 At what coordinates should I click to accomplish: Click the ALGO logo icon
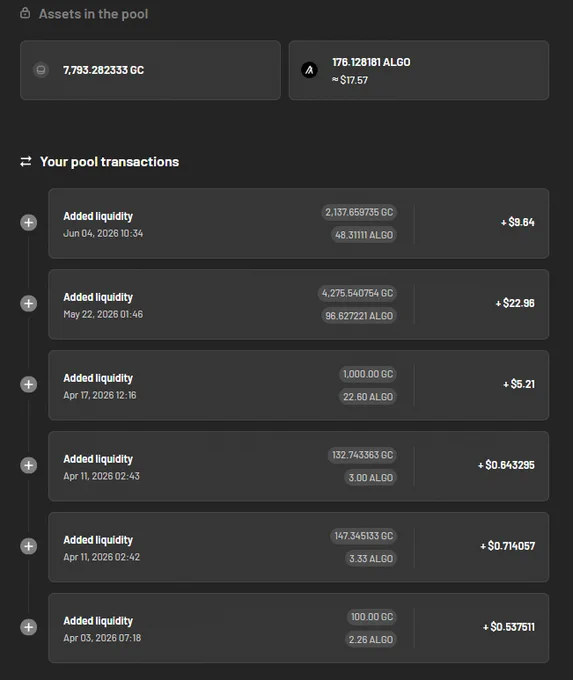pos(309,70)
